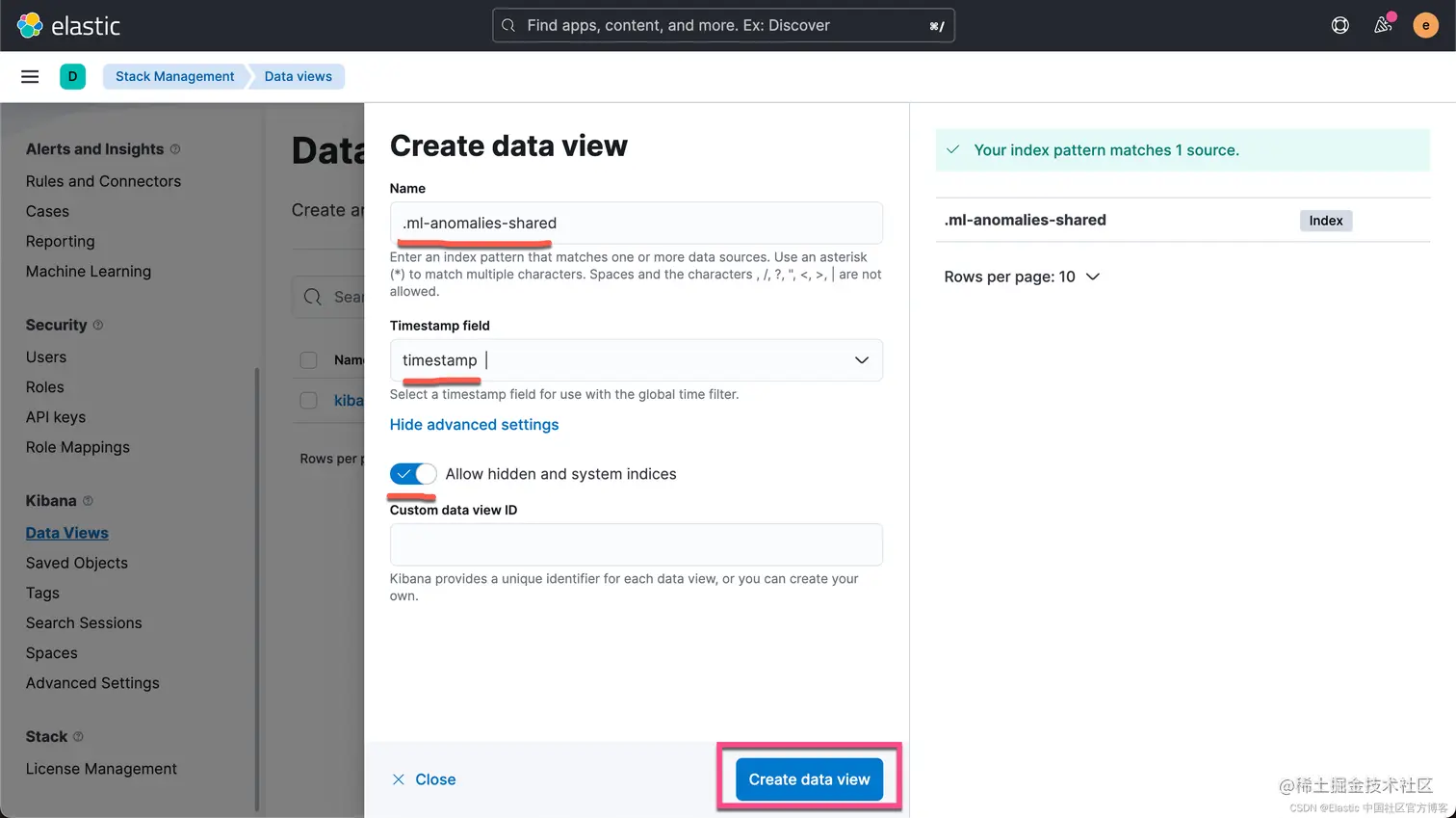The height and width of the screenshot is (818, 1456).
Task: Click the .ml-anomalies-shared matched source row
Action: tap(1183, 220)
